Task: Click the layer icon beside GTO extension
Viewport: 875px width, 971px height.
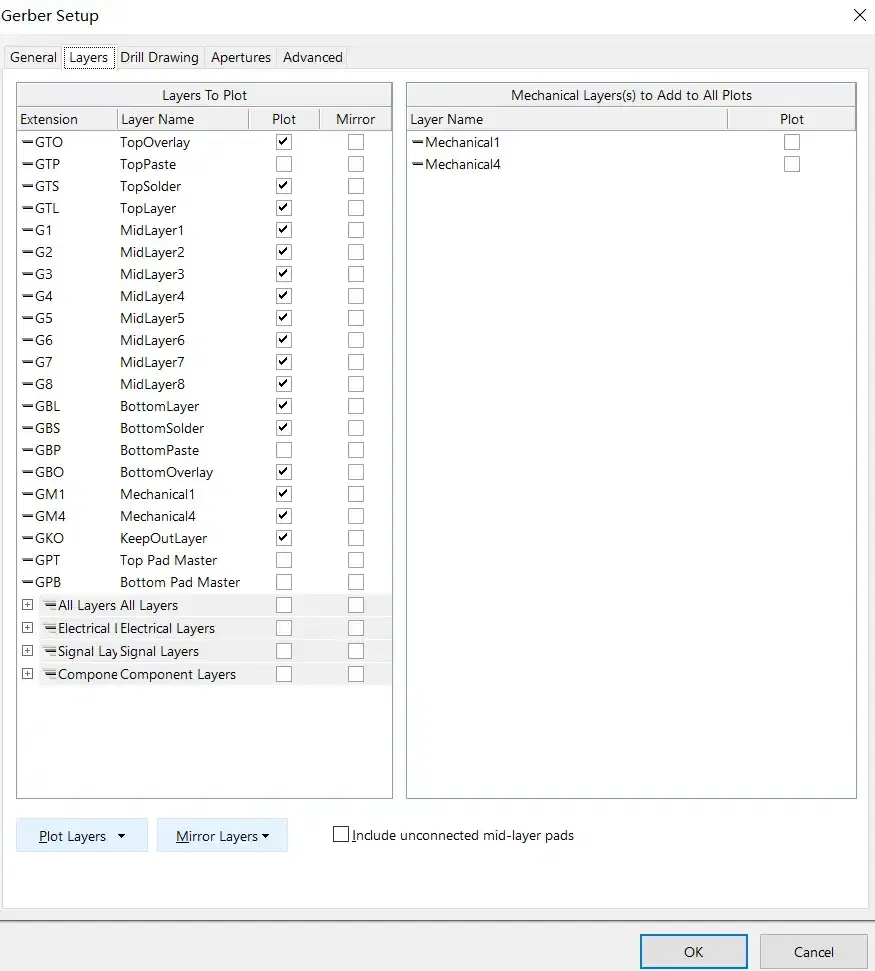Action: [x=27, y=142]
